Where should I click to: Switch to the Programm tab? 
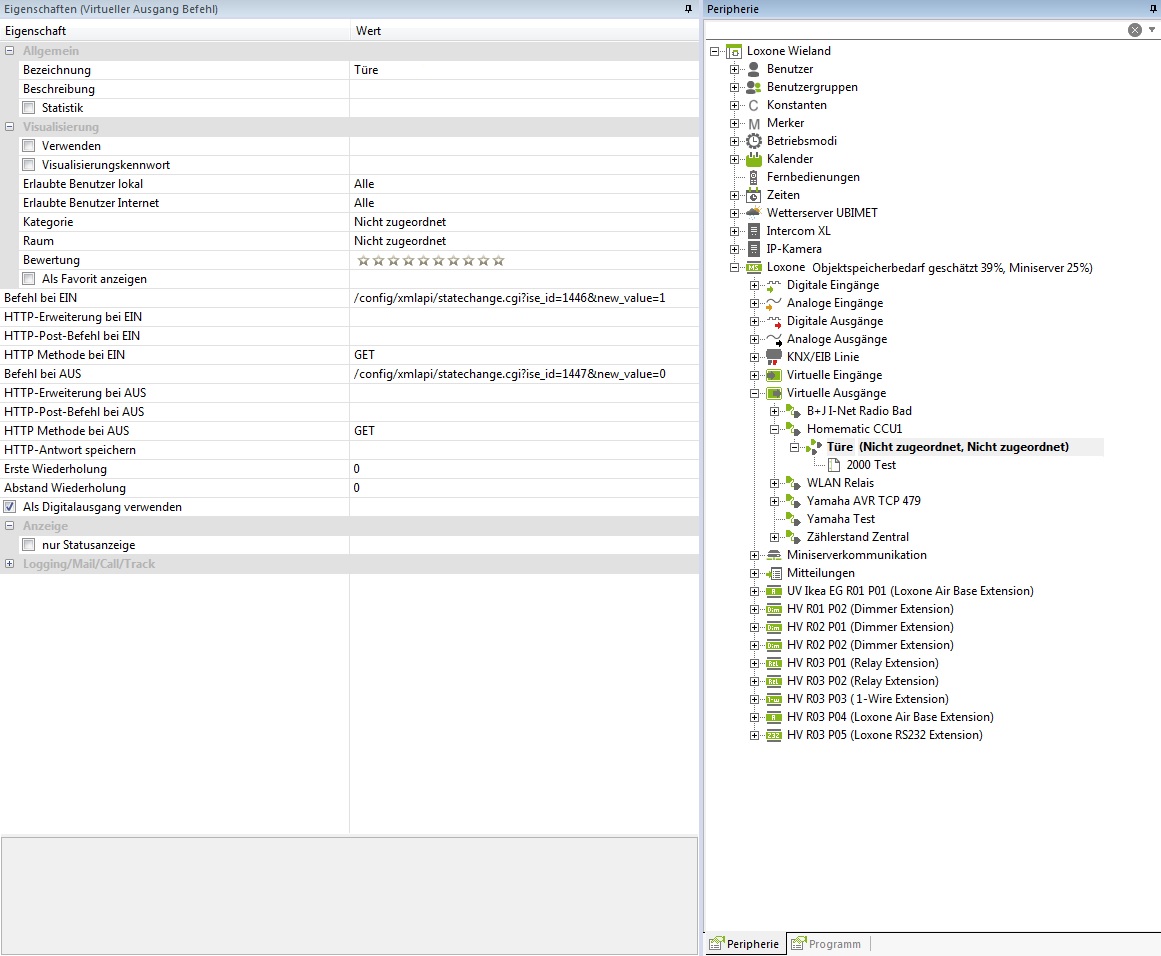826,944
